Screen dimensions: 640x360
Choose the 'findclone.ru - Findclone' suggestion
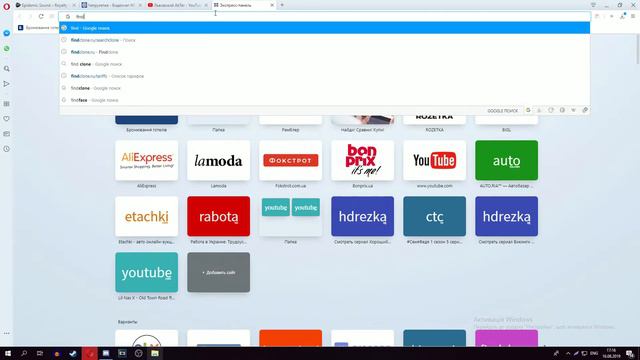(324, 52)
